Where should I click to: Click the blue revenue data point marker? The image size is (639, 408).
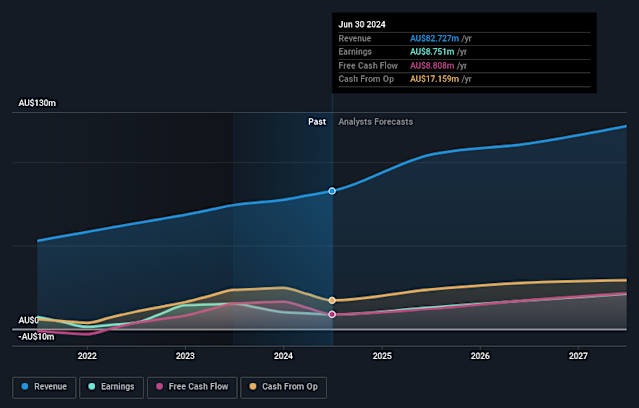tap(332, 190)
